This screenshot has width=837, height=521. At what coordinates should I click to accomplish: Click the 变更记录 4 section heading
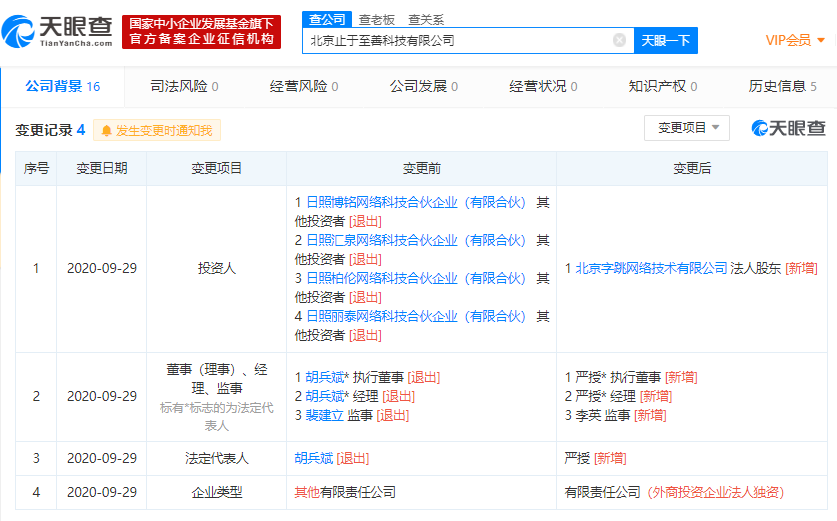click(50, 130)
